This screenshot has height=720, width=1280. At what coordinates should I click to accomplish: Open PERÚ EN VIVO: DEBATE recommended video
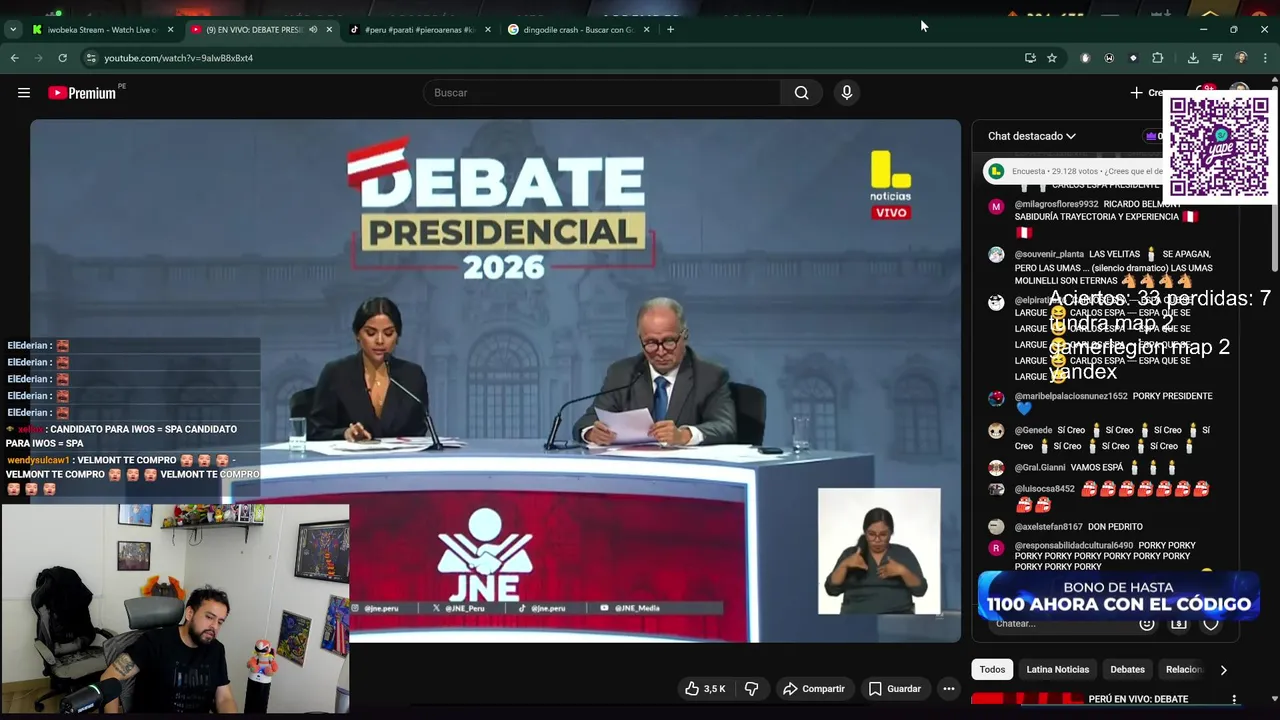1138,699
